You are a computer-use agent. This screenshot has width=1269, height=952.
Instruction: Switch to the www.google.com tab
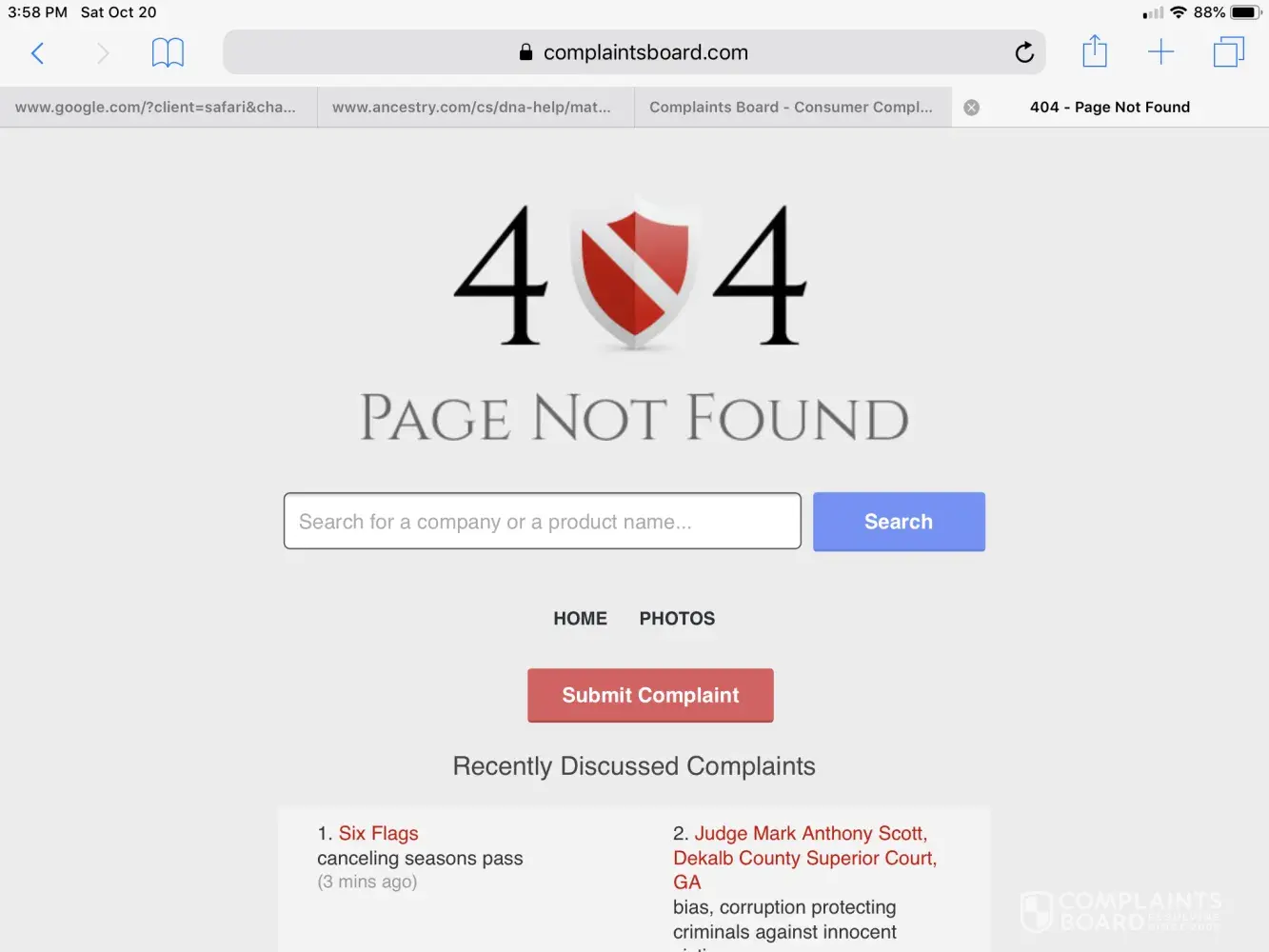[x=158, y=108]
